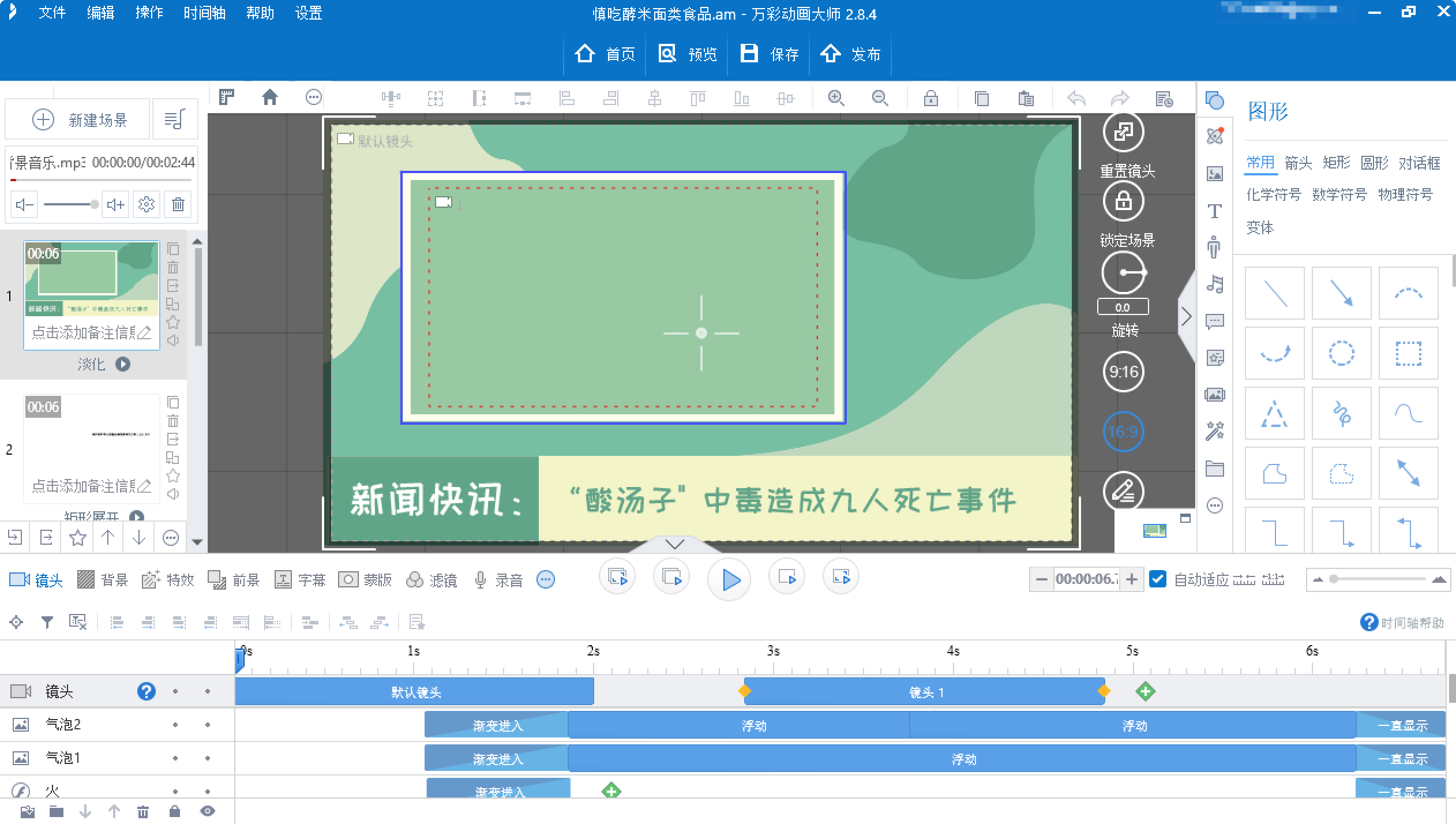Click the 首页 home button
The width and height of the screenshot is (1456, 824).
605,54
